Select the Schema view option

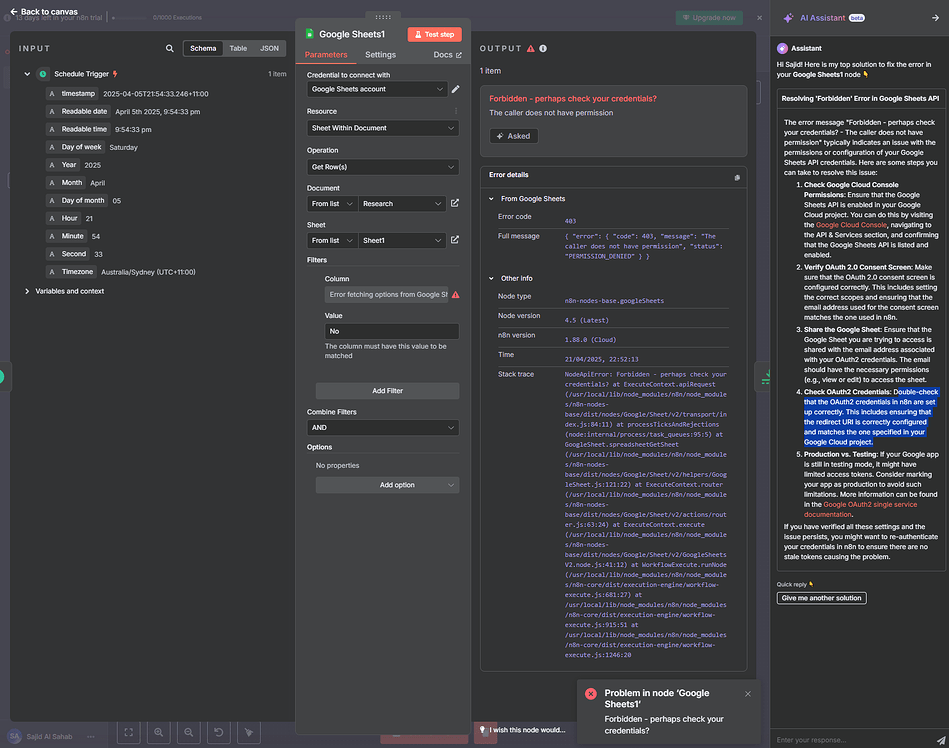point(203,48)
